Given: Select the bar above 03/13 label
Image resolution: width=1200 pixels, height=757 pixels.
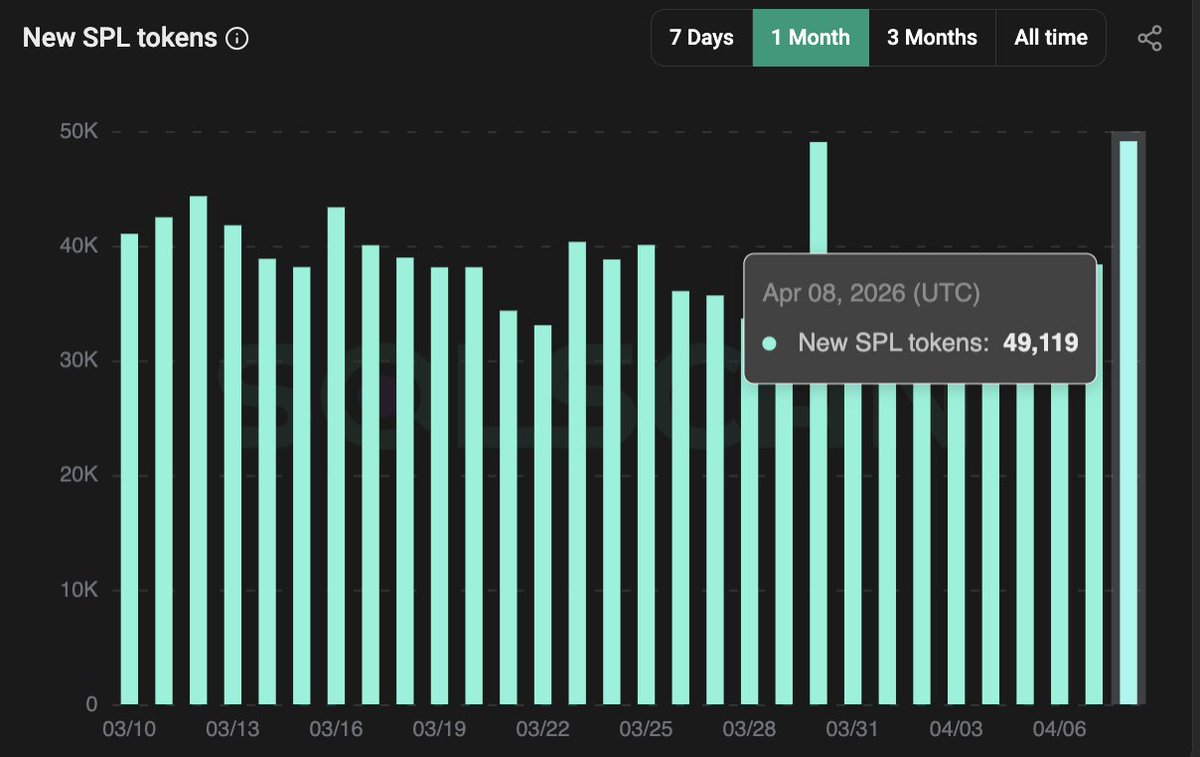Looking at the screenshot, I should (x=232, y=464).
